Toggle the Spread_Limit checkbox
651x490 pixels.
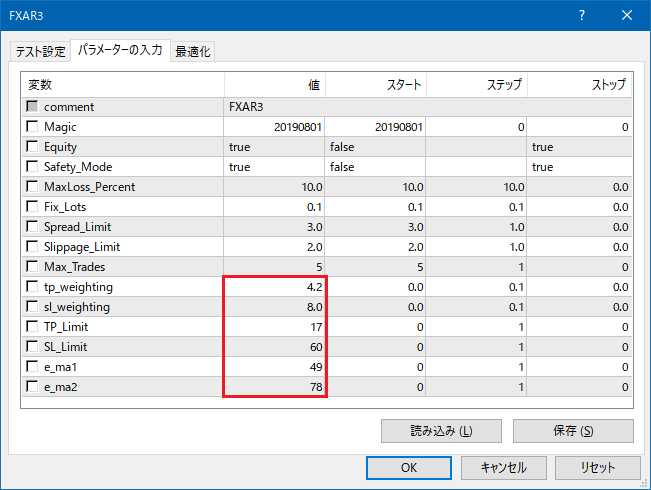32,226
